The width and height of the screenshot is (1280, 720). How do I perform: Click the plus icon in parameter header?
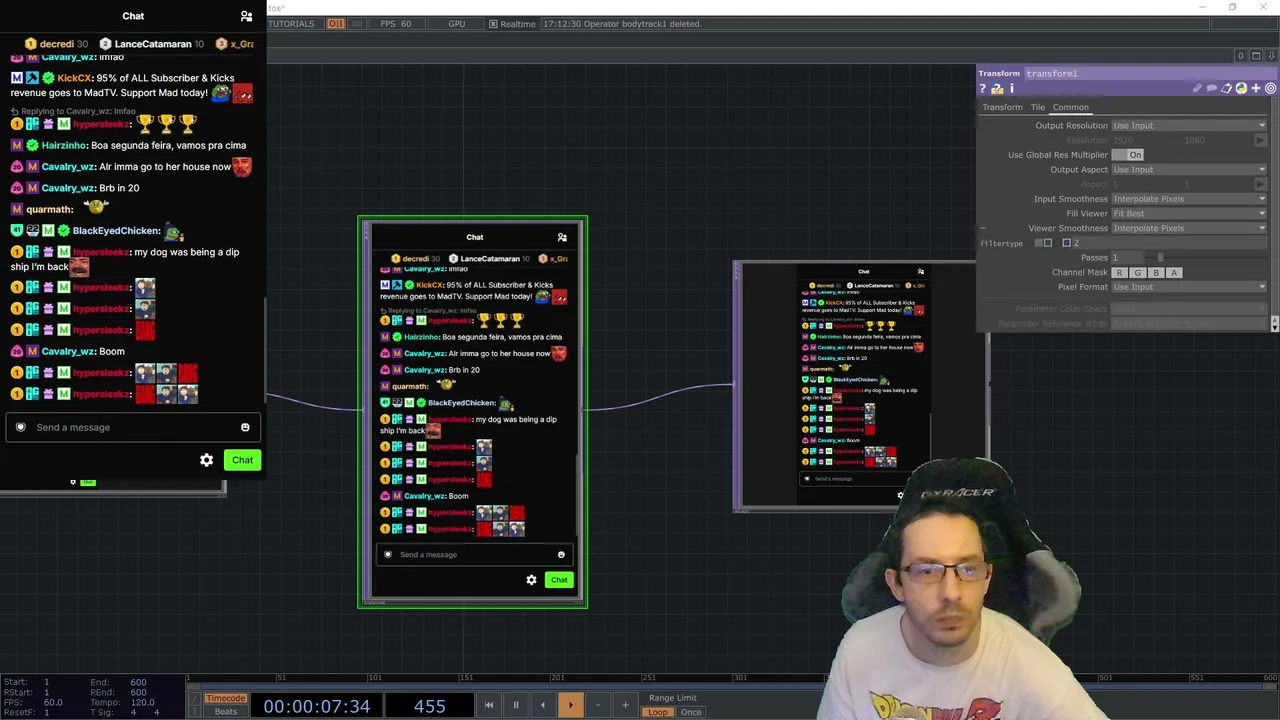pos(1256,89)
